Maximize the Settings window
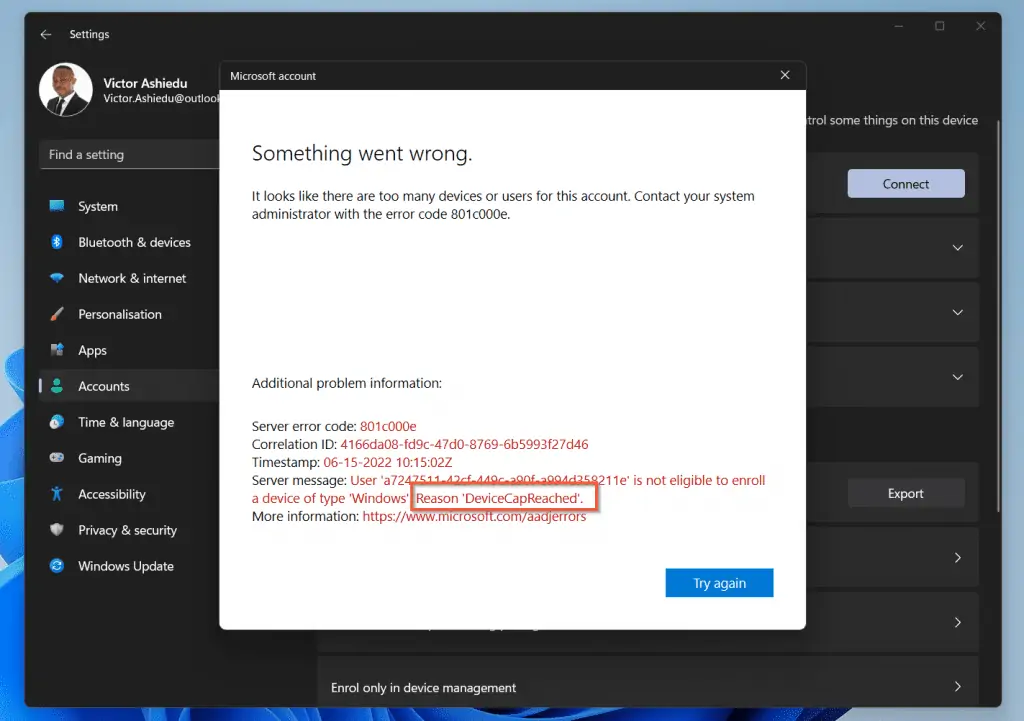This screenshot has height=721, width=1024. coord(940,26)
